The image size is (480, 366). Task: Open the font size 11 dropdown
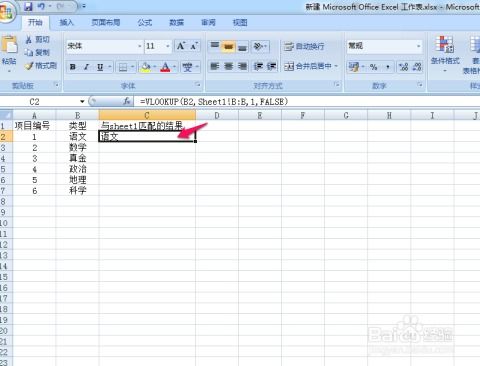tap(168, 46)
